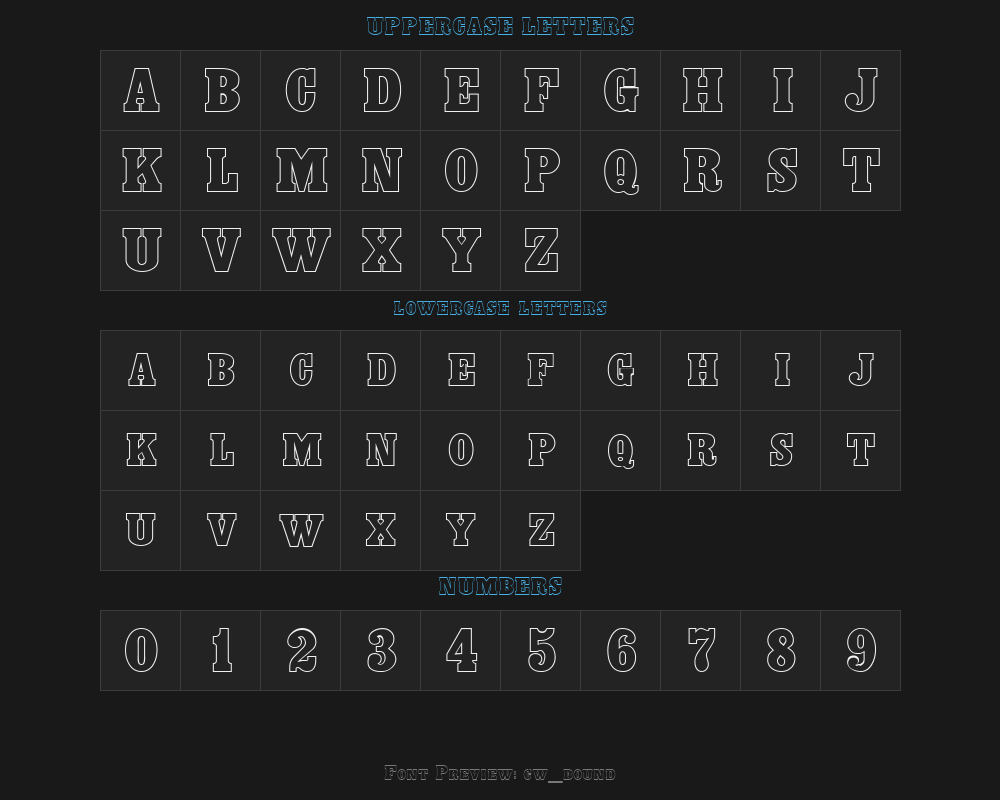
Task: Click the Font Preview caption text
Action: click(x=500, y=773)
